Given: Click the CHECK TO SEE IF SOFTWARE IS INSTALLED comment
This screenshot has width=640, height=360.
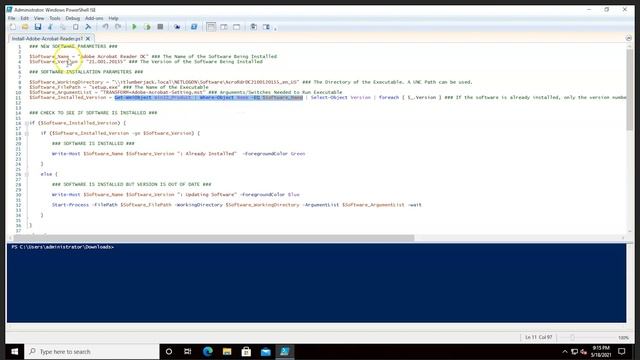Looking at the screenshot, I should [x=93, y=113].
